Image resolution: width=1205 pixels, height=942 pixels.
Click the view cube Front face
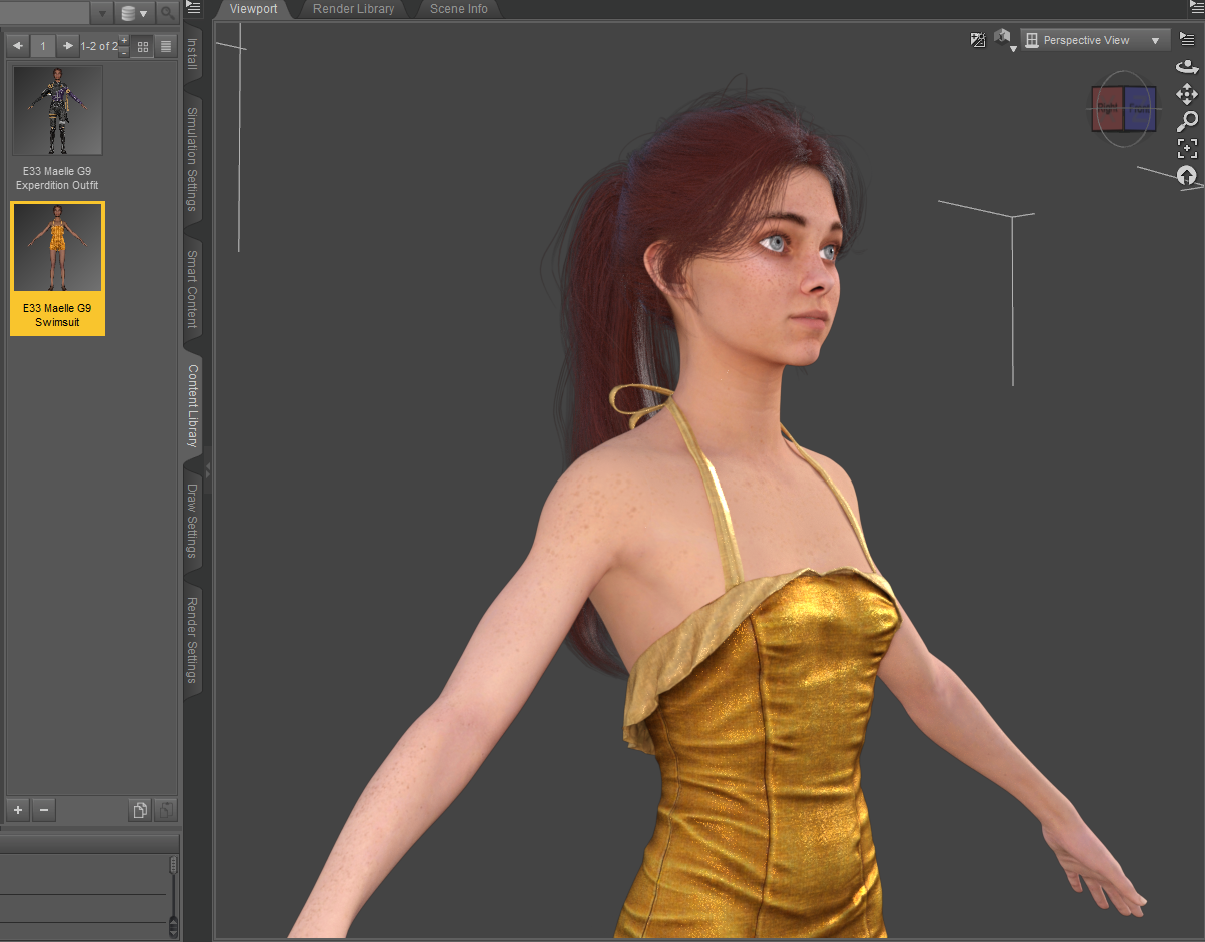(1139, 108)
